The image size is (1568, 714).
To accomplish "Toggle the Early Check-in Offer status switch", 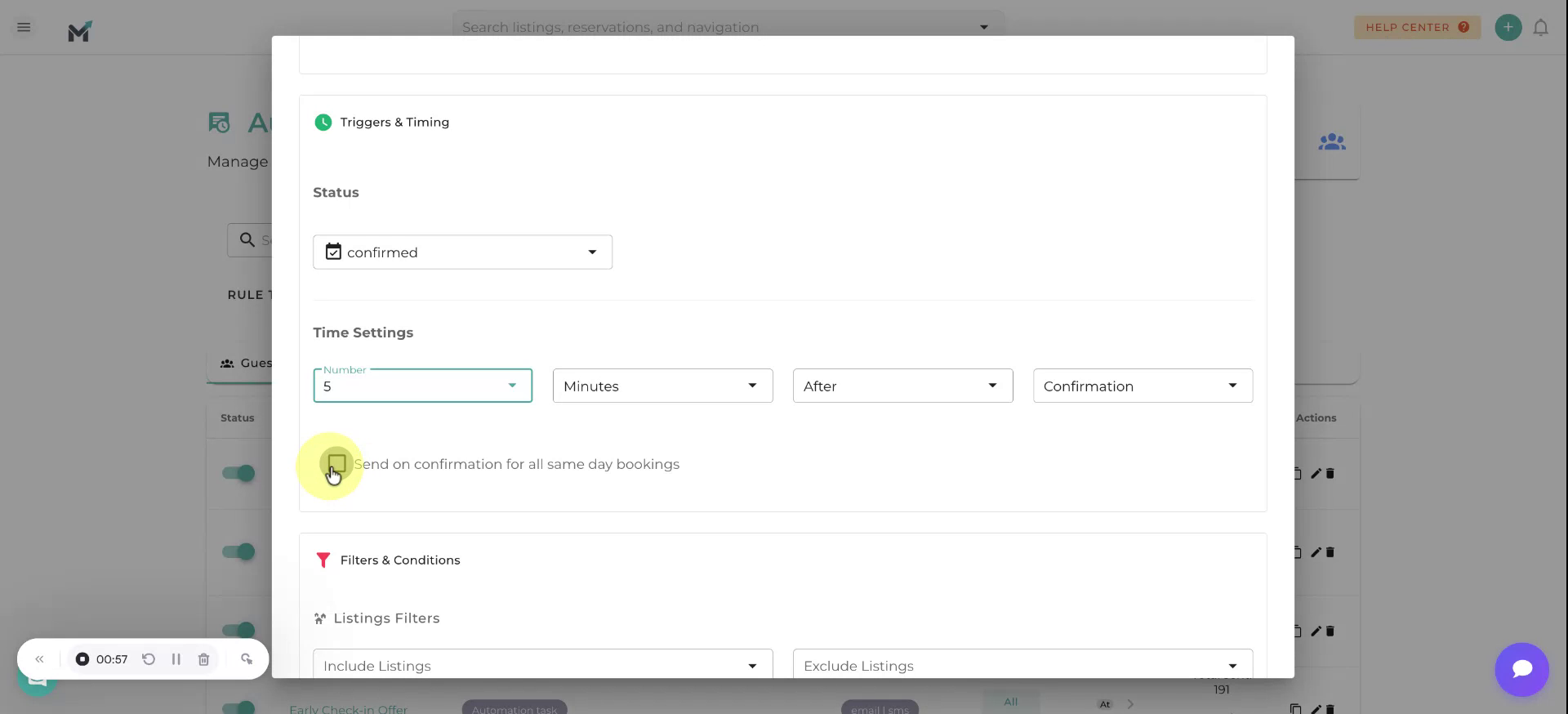I will 238,707.
